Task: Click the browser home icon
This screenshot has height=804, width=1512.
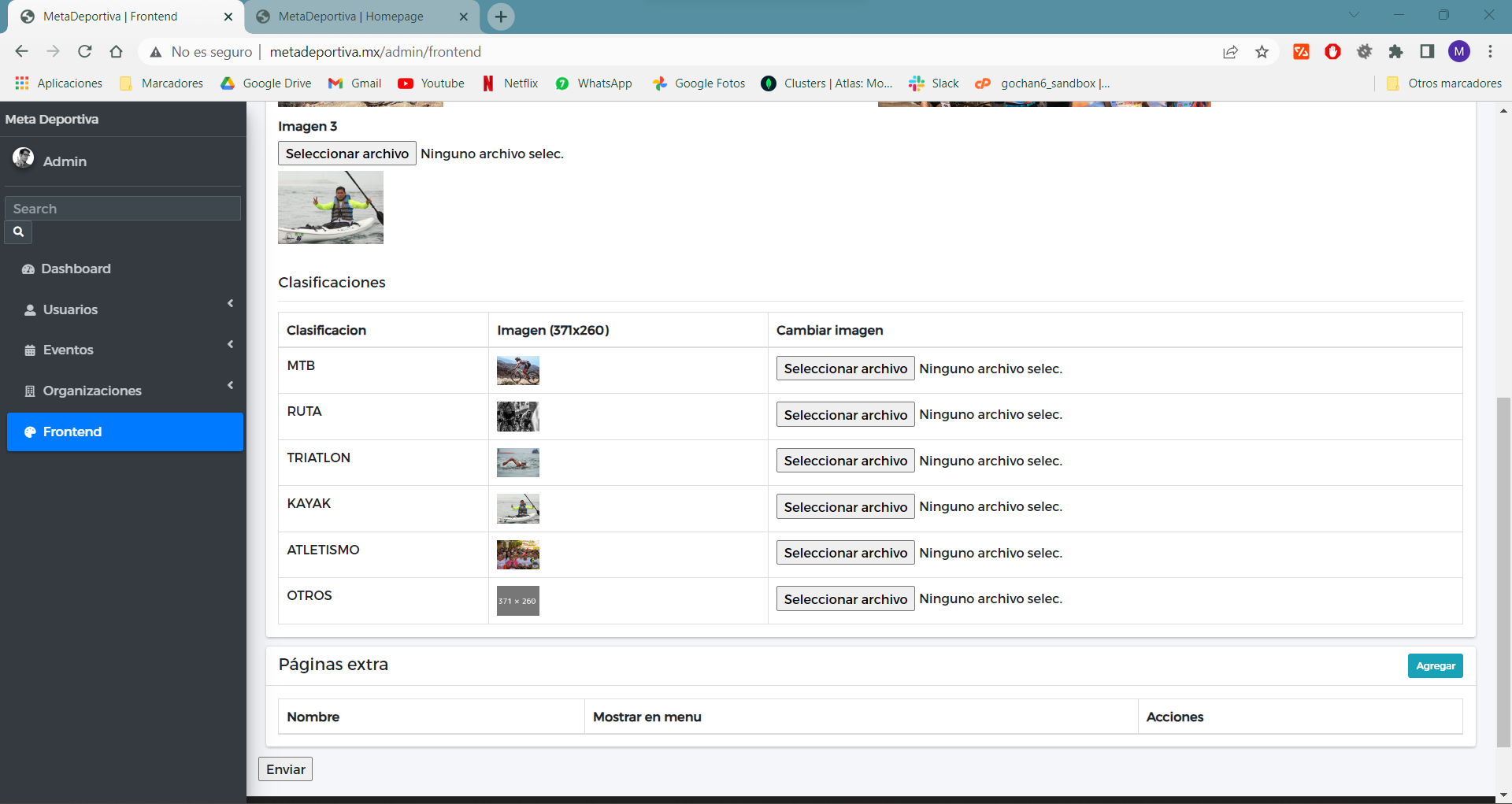Action: tap(116, 52)
